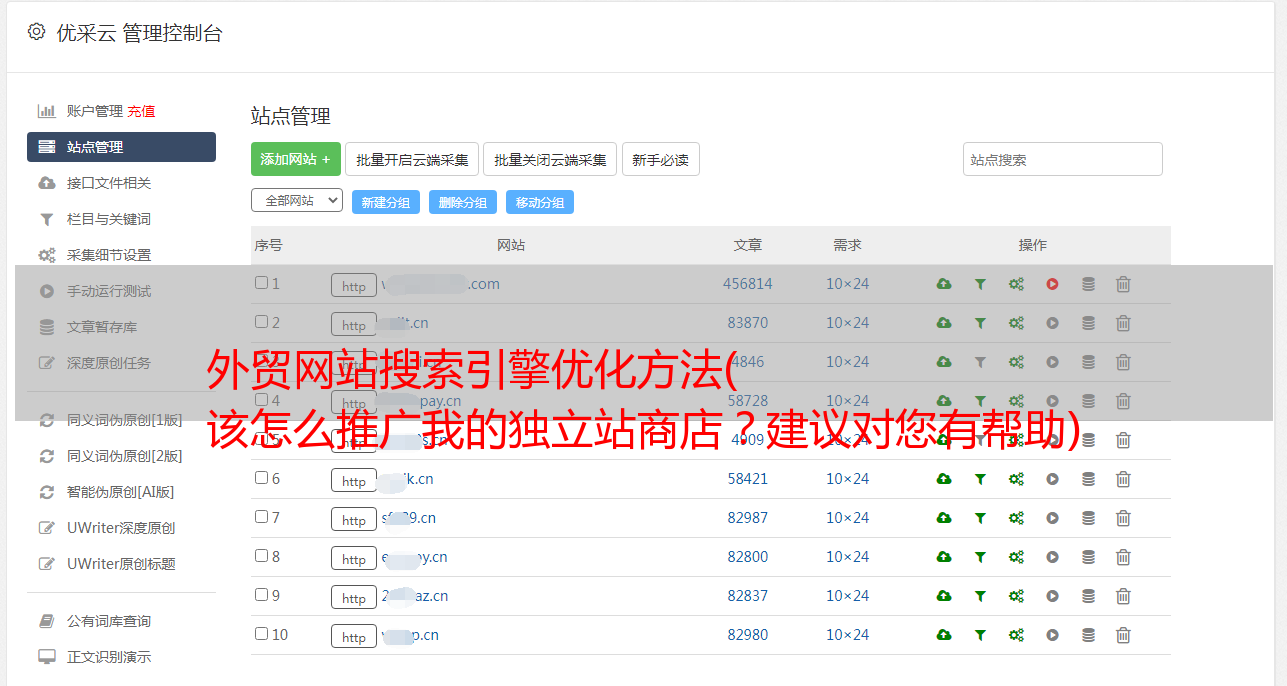
Task: Open 接口文件相关 in the sidebar
Action: 109,183
